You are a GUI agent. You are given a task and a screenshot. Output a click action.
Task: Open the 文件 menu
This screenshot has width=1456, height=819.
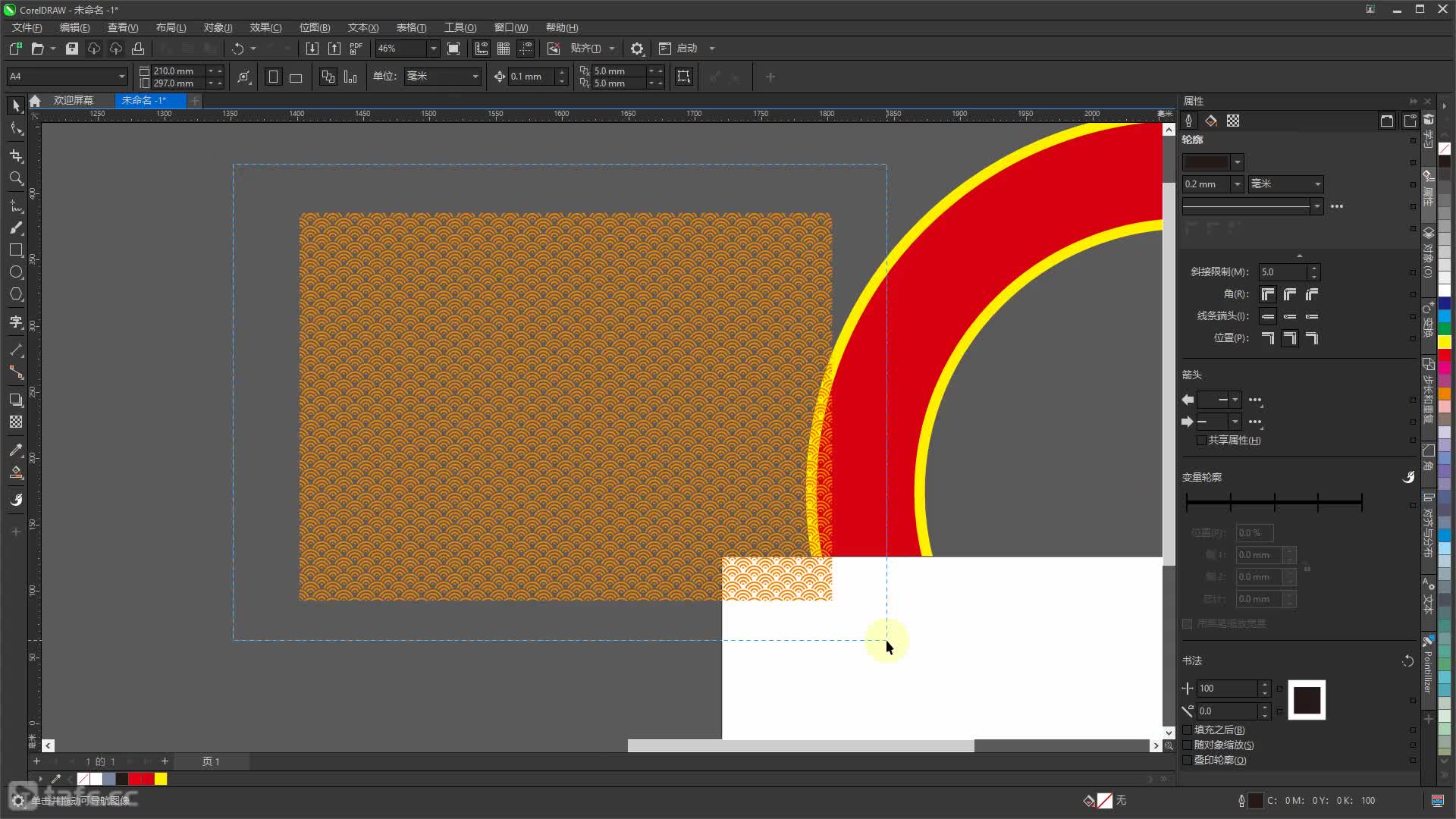27,28
